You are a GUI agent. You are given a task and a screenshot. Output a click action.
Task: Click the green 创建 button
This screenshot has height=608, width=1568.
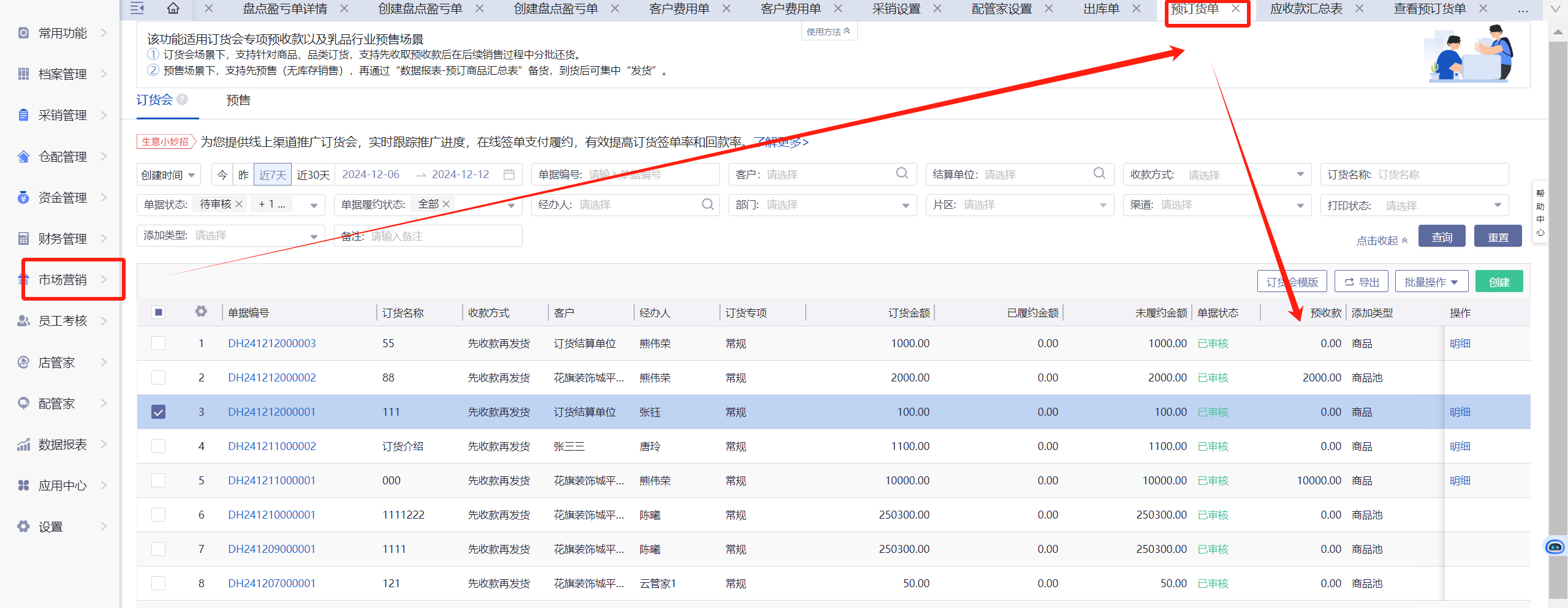pos(1498,282)
